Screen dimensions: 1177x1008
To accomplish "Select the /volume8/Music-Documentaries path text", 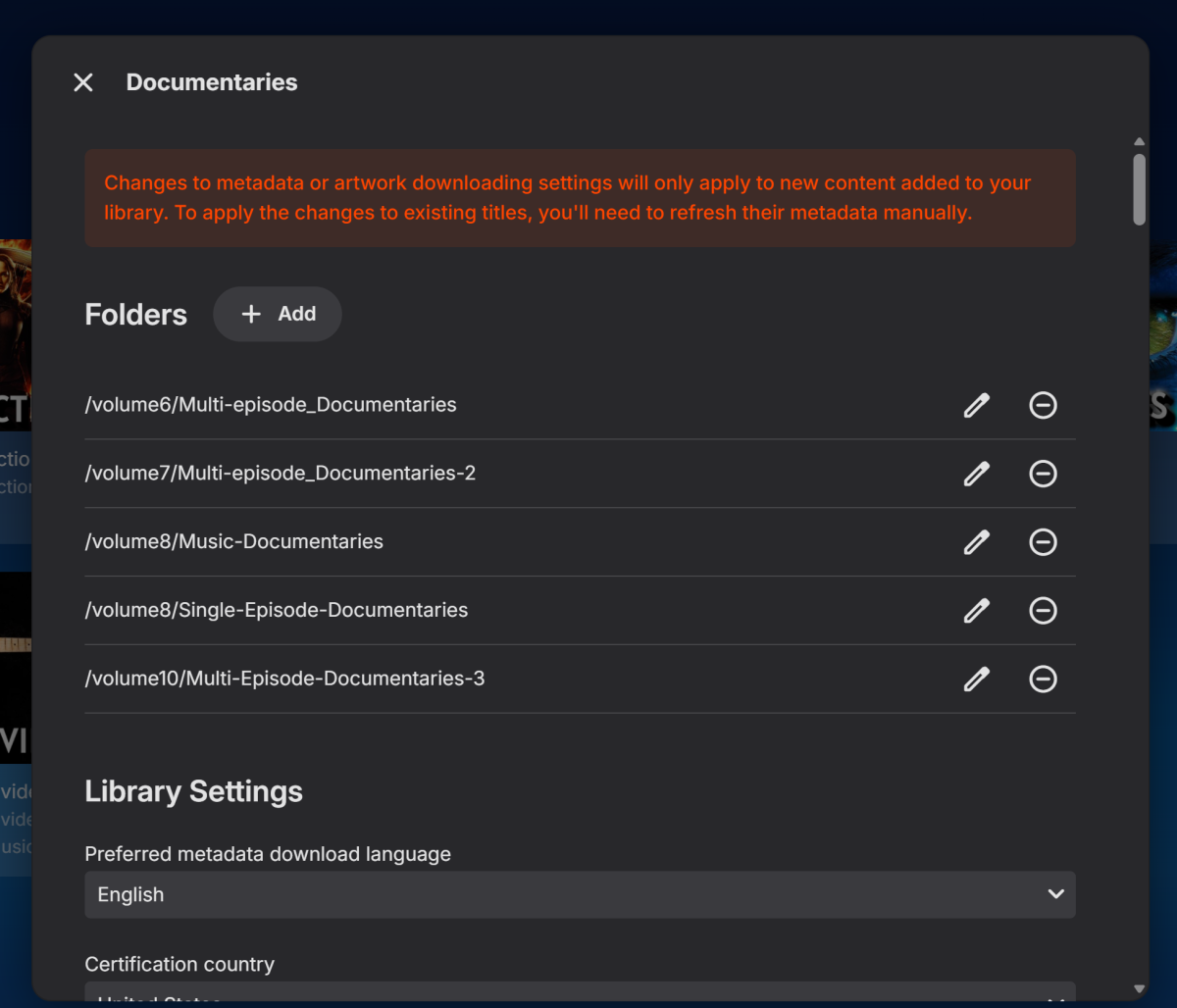I will (x=234, y=542).
